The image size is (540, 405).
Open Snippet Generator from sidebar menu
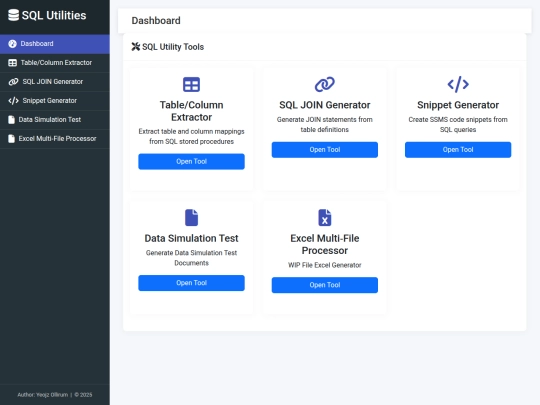coord(55,101)
